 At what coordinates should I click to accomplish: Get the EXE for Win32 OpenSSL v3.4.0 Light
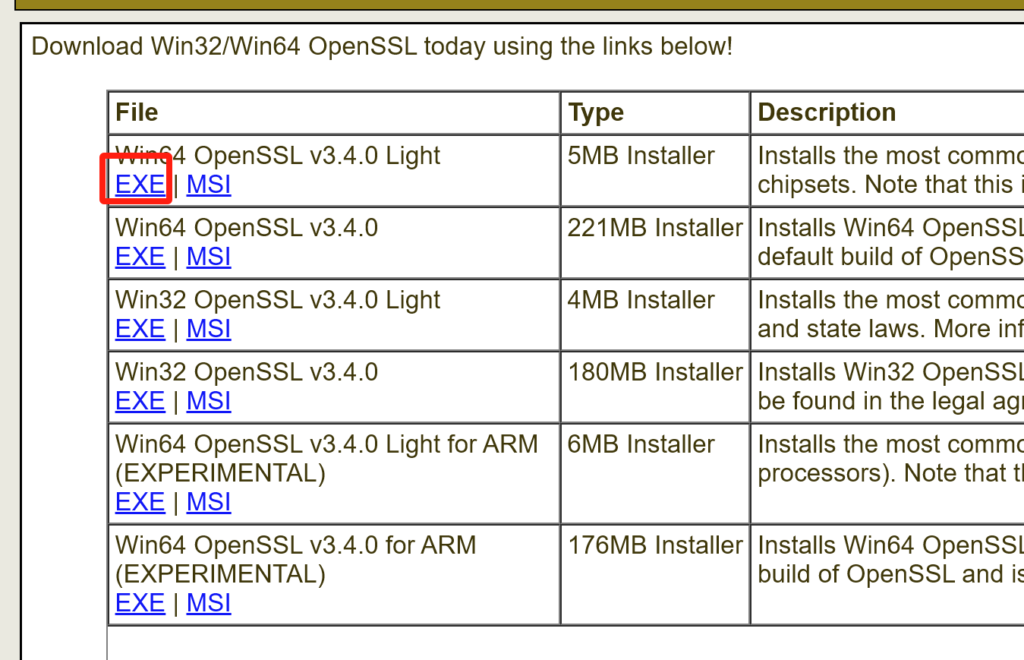point(140,328)
